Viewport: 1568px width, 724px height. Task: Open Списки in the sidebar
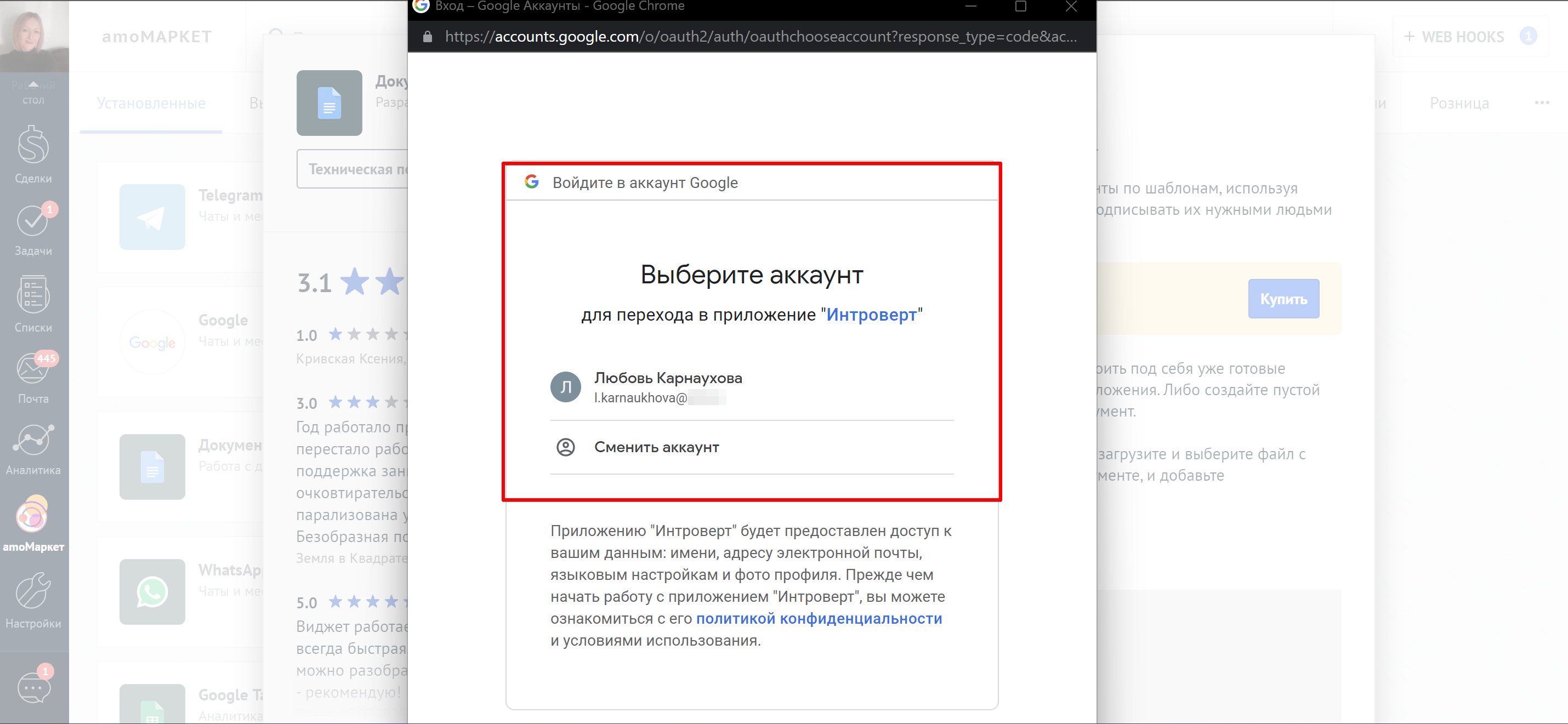tap(33, 304)
